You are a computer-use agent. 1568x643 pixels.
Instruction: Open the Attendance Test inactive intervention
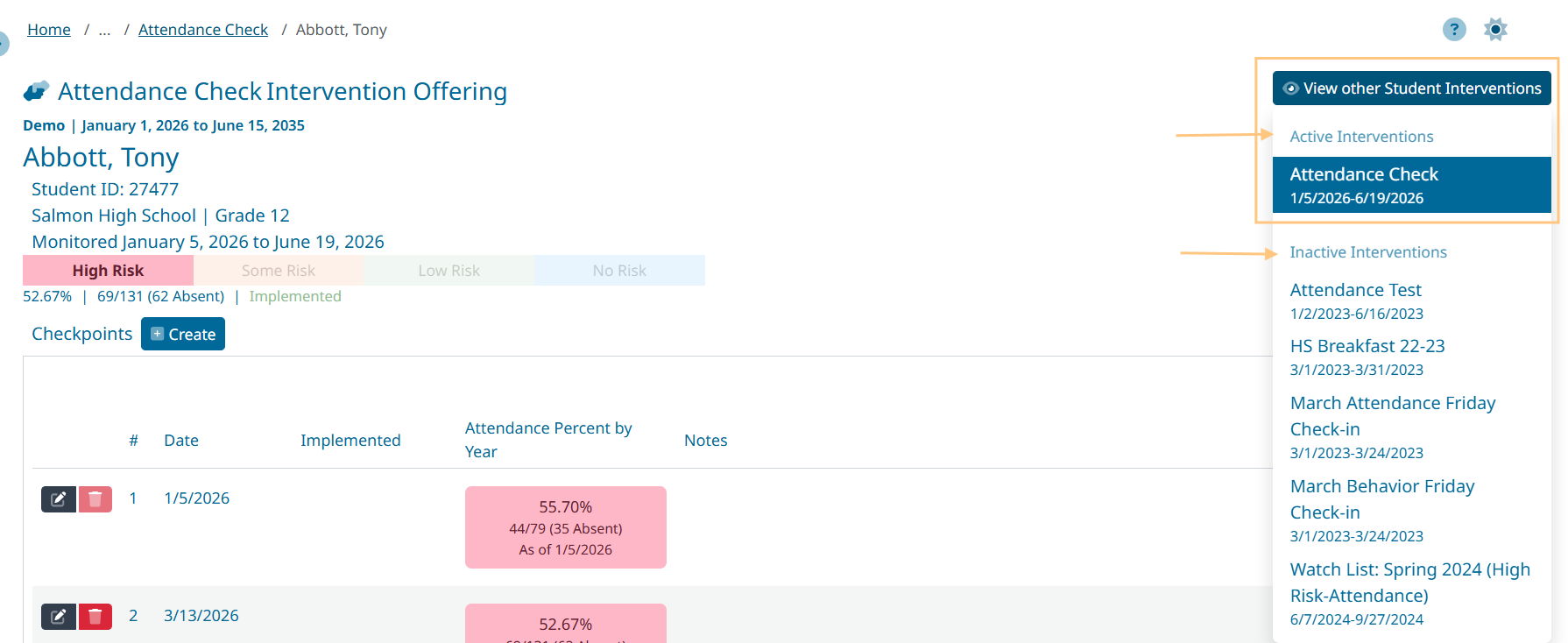coord(1355,300)
